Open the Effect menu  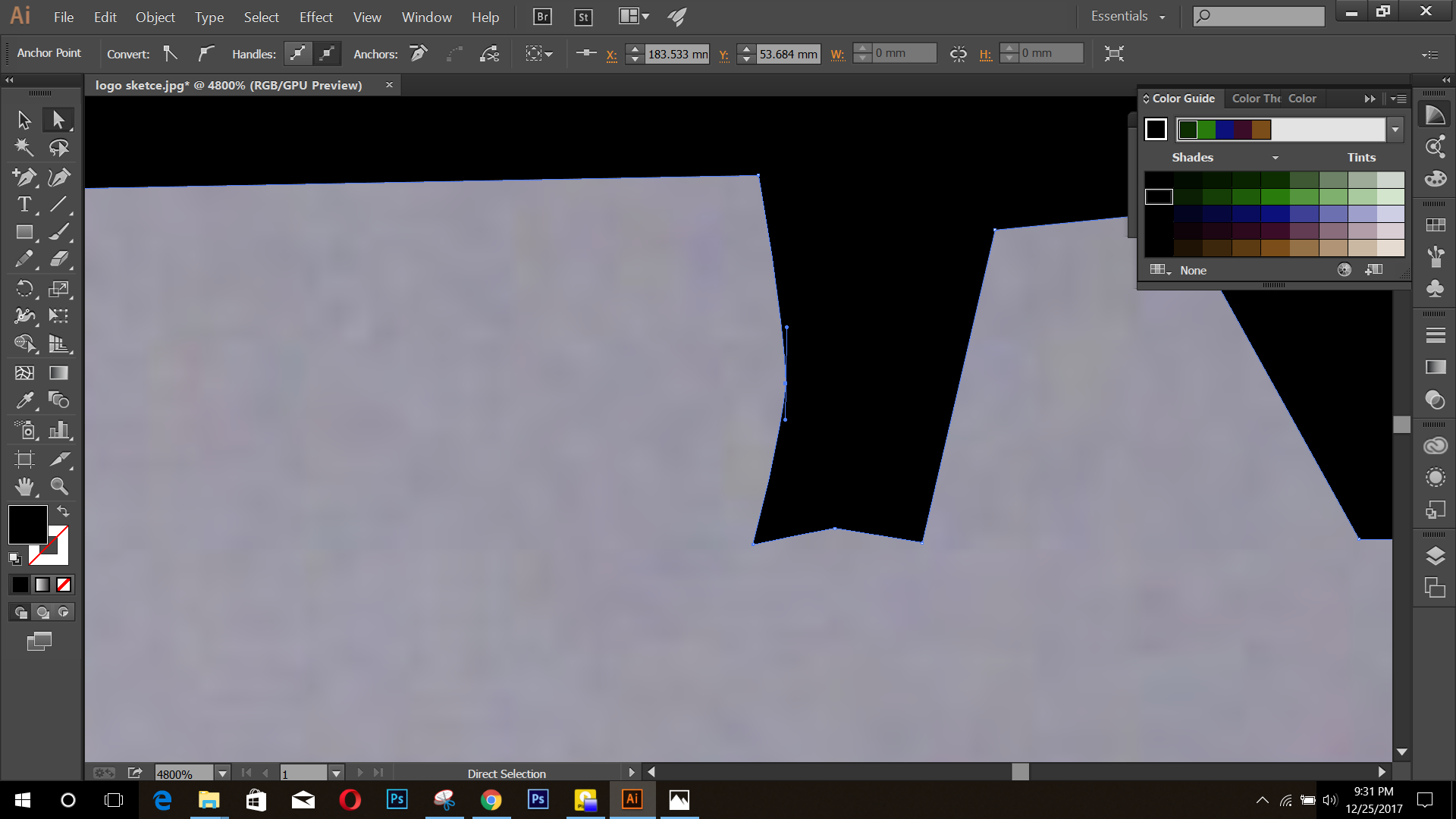pyautogui.click(x=315, y=17)
